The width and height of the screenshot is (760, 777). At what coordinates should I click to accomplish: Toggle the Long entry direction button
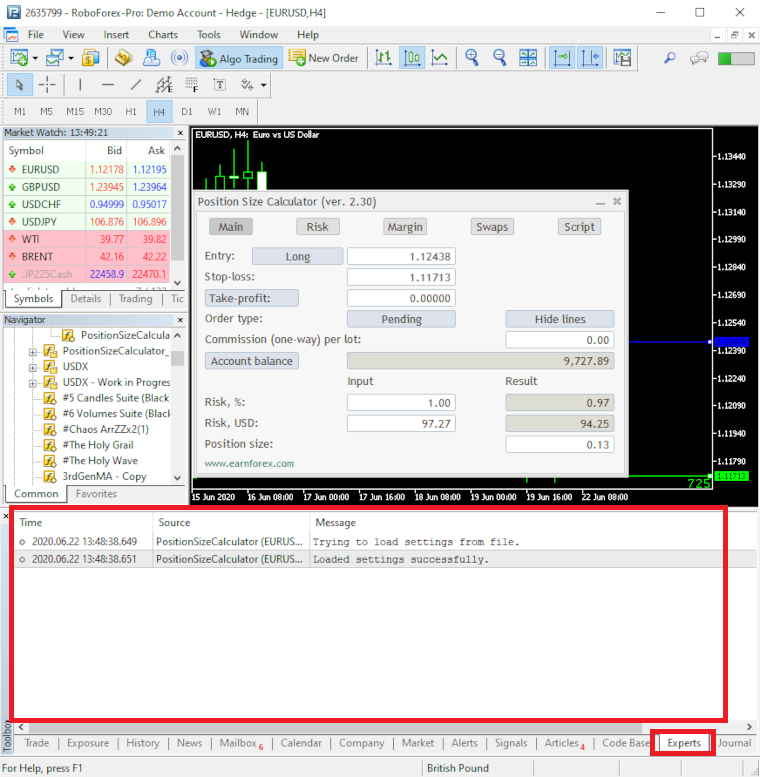[297, 256]
